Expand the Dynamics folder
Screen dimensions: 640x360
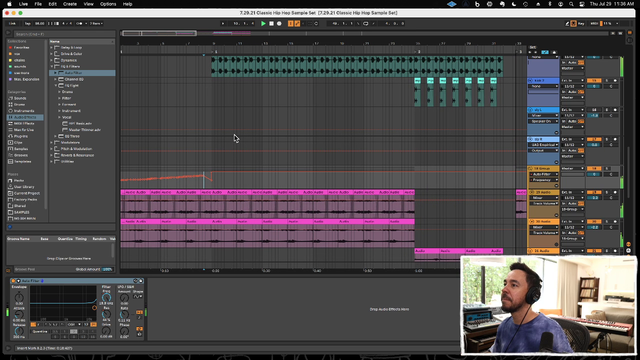51,60
